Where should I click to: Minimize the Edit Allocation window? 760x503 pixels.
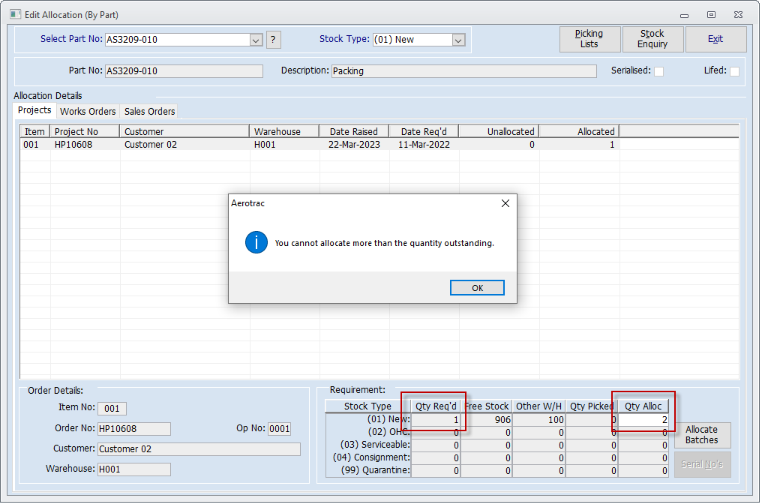click(684, 15)
